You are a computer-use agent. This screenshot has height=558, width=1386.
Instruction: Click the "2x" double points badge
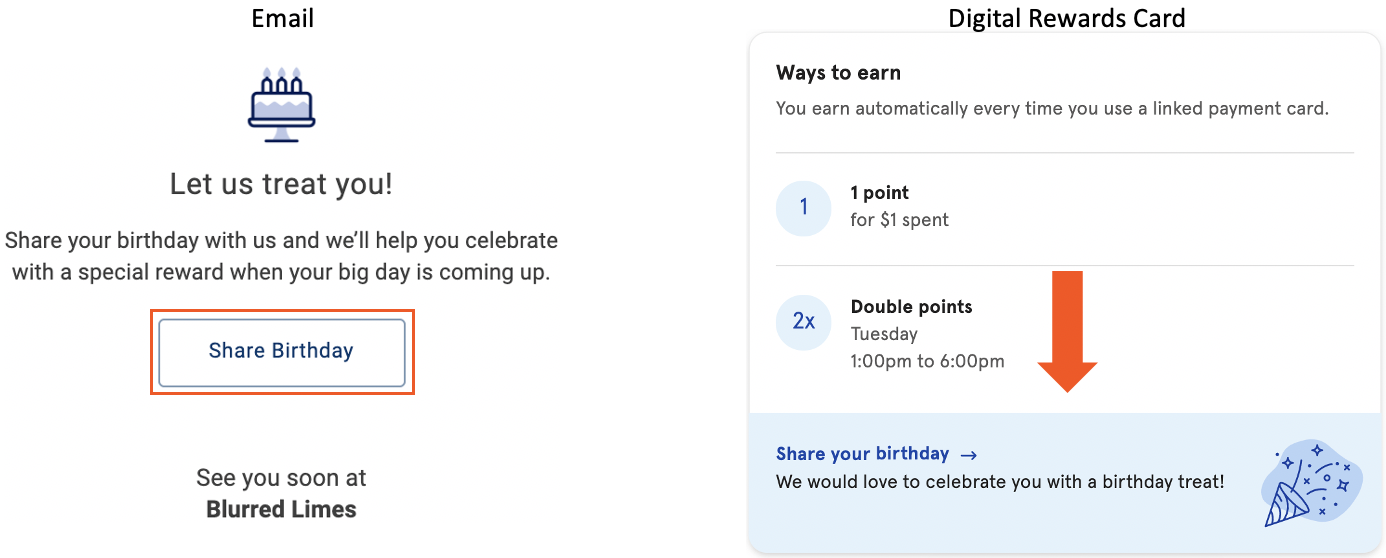[803, 321]
